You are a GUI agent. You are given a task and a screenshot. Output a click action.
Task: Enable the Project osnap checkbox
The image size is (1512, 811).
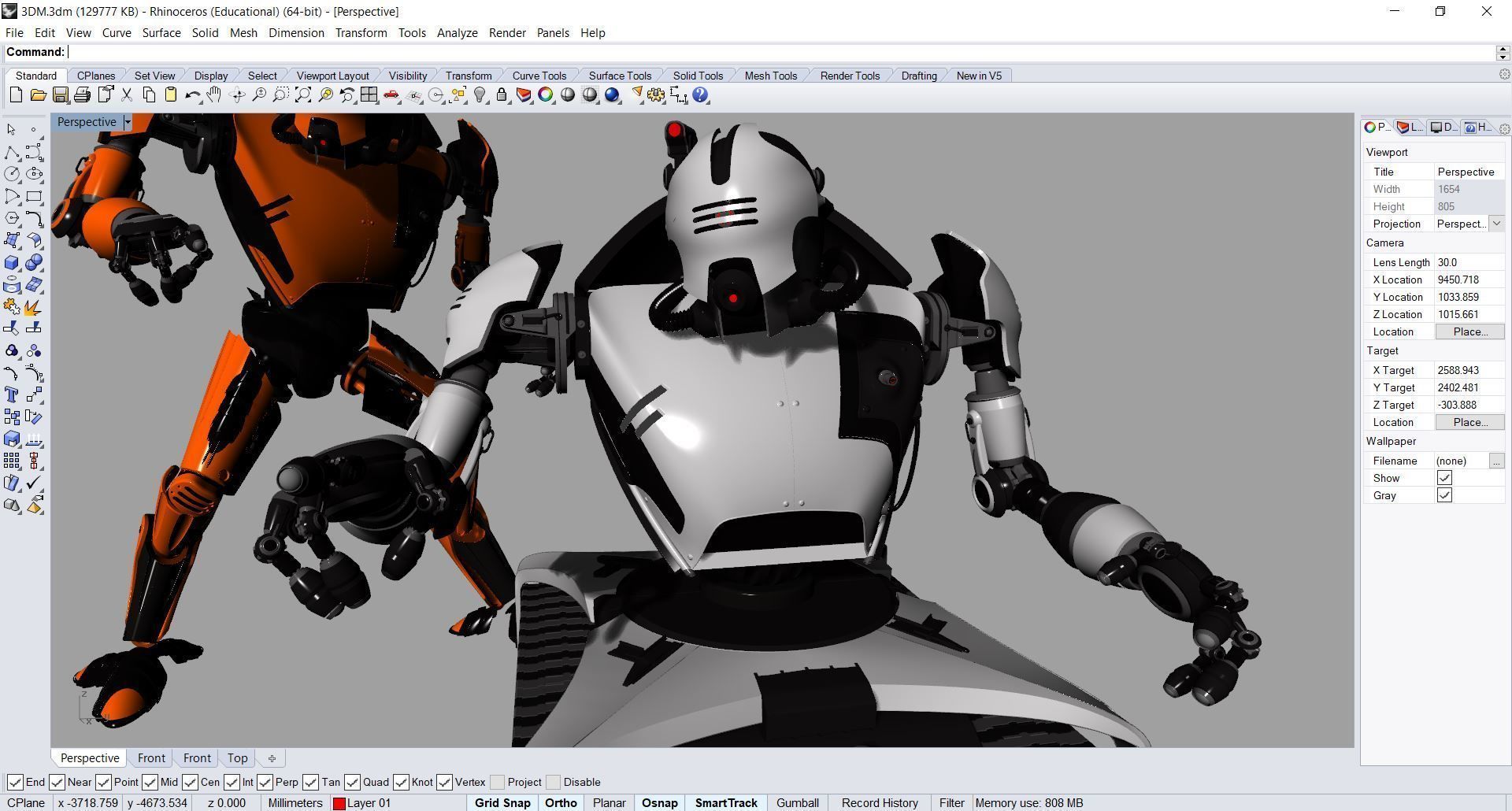(497, 782)
